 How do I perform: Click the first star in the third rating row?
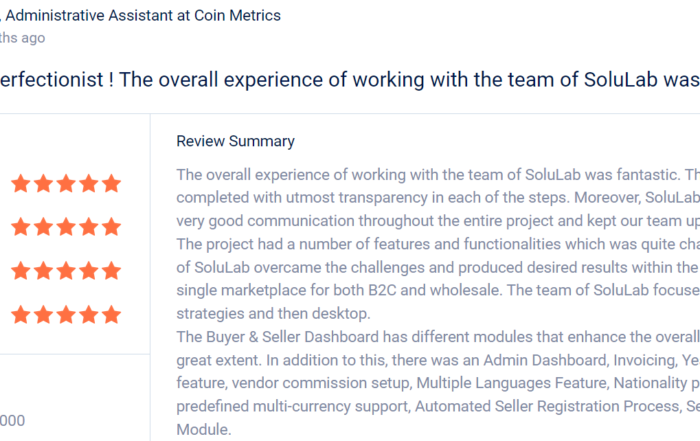(21, 270)
